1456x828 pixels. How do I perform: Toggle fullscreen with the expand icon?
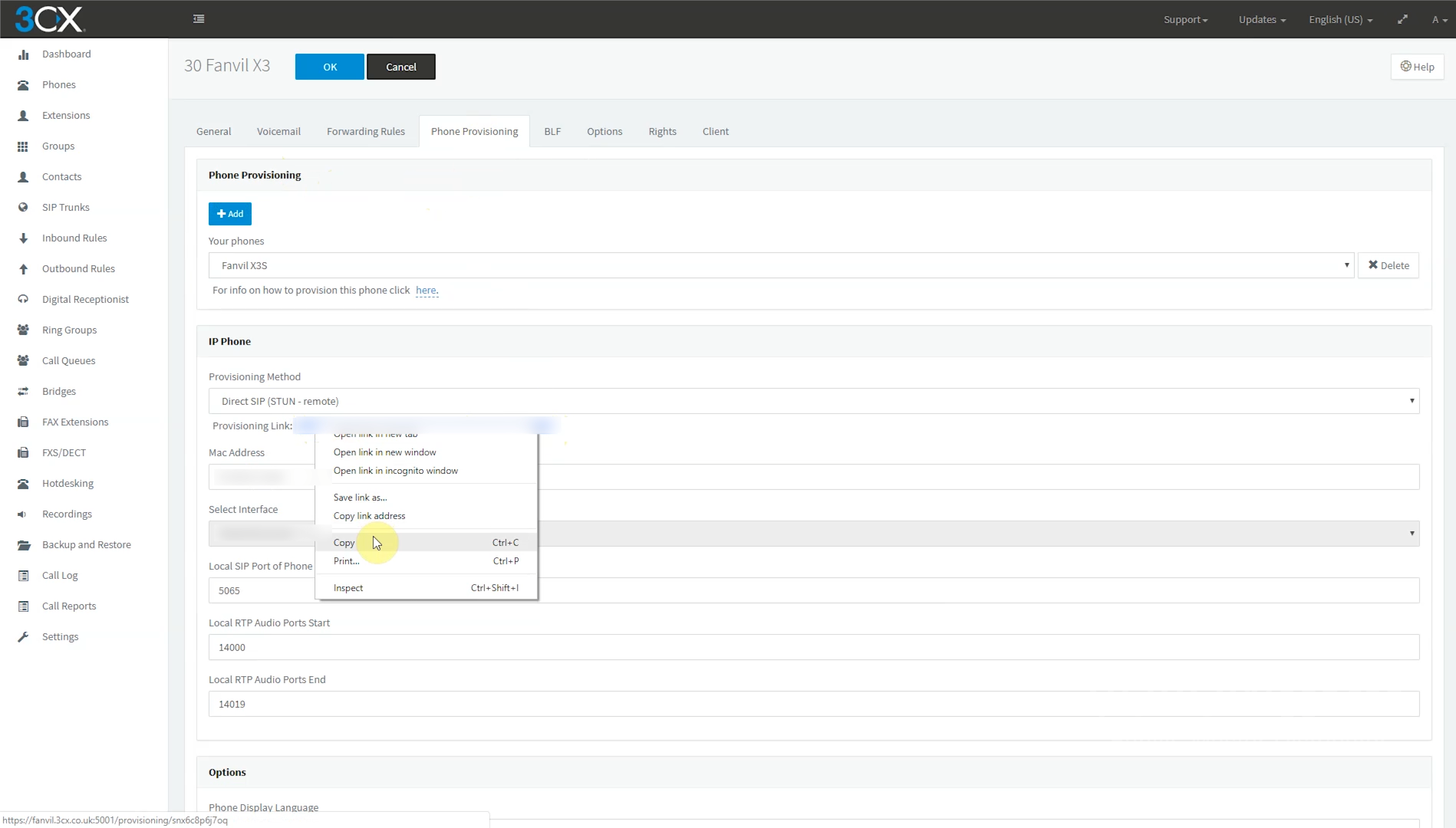pyautogui.click(x=1403, y=18)
